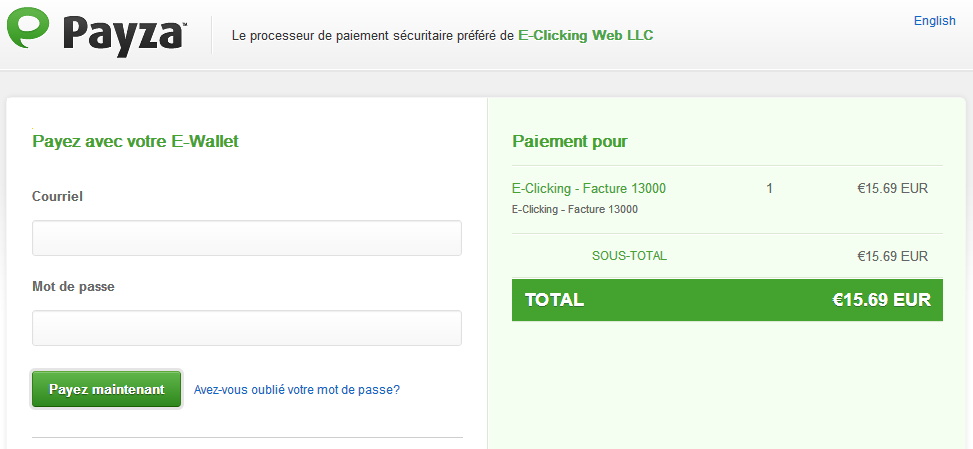
Task: Click the Payza wordmark text
Action: tap(124, 35)
